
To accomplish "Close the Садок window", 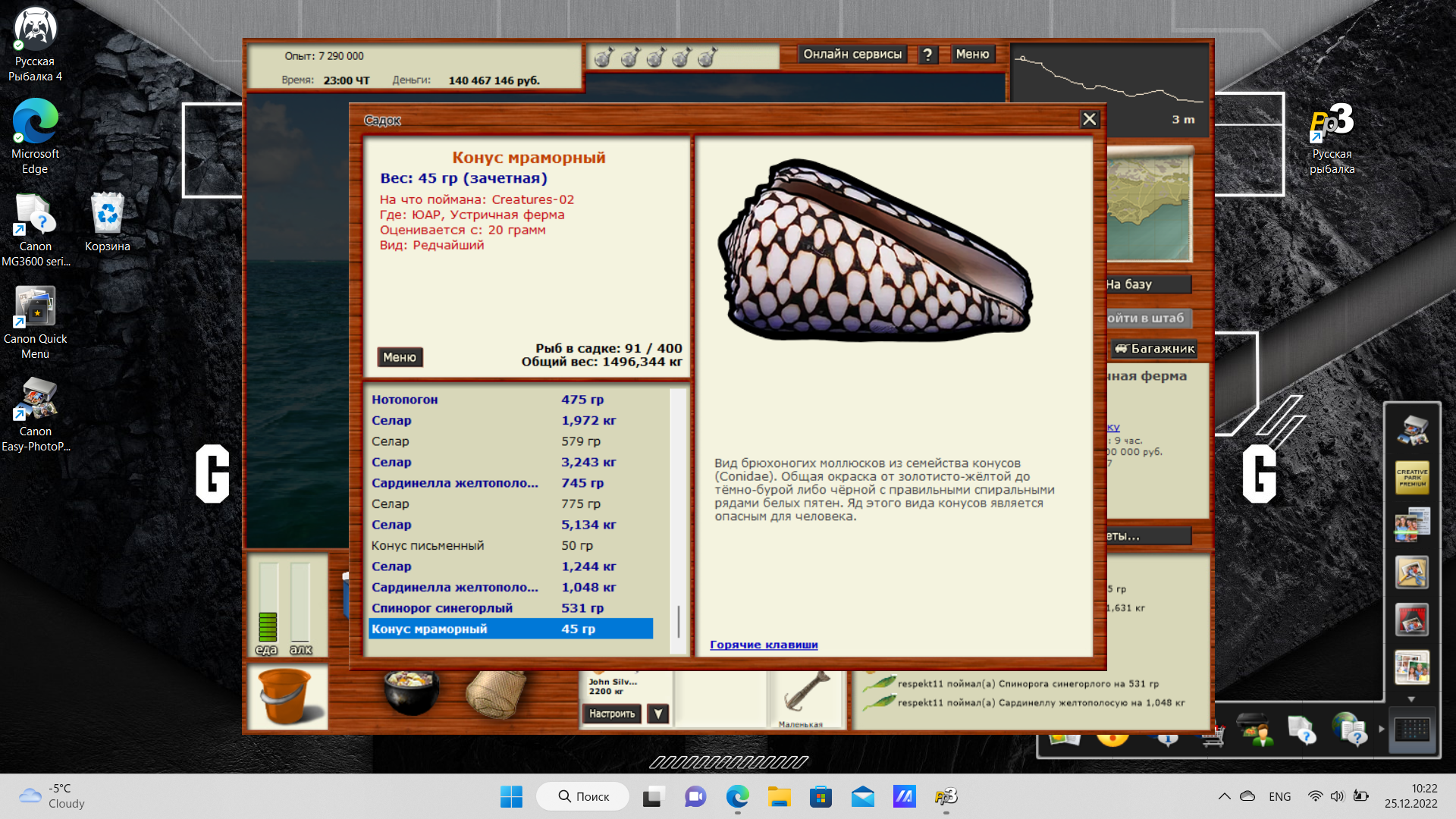I will tap(1089, 119).
